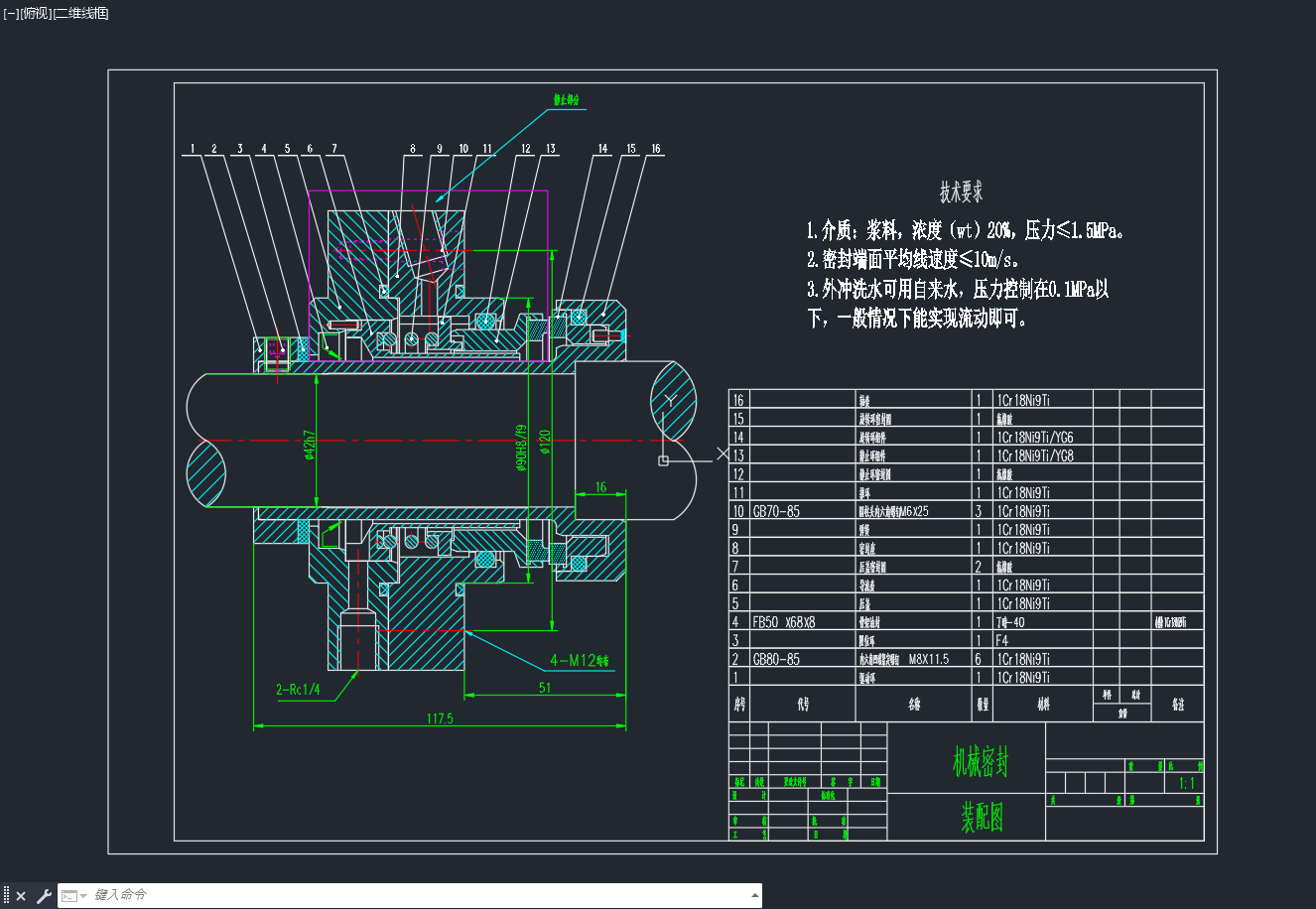Grab the command line grip handle
This screenshot has height=909, width=1316.
6,896
